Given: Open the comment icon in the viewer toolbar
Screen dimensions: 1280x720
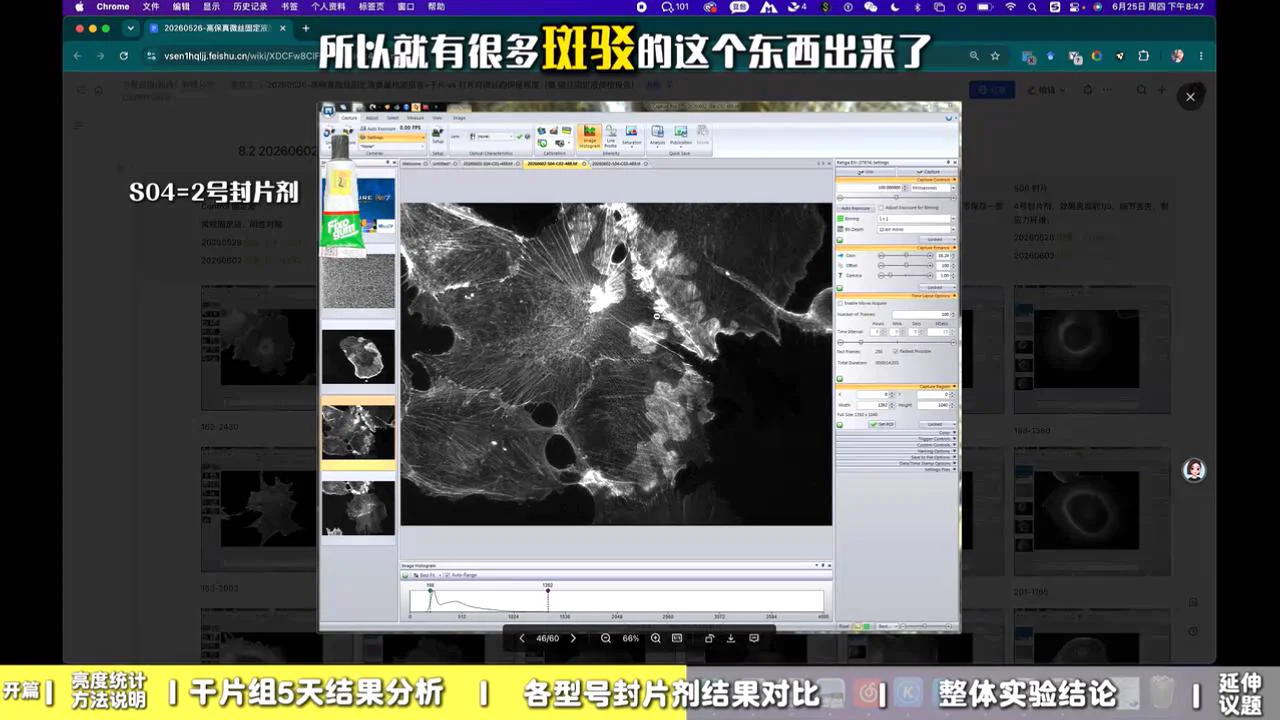Looking at the screenshot, I should click(x=754, y=638).
